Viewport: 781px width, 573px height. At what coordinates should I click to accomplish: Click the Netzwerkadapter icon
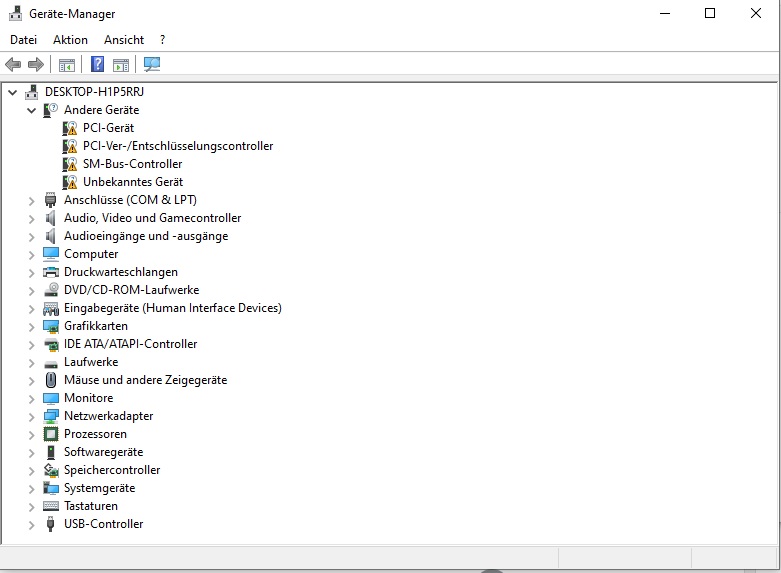pos(51,416)
